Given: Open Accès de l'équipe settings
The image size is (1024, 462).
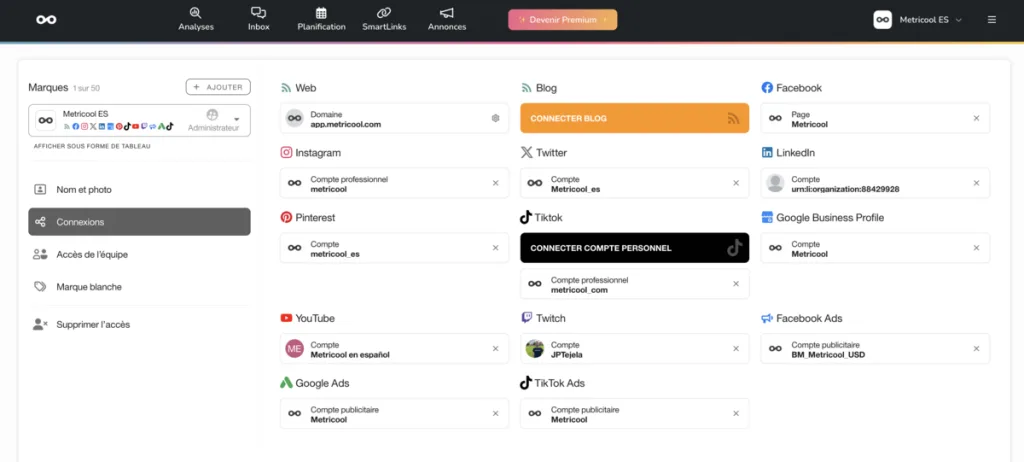Looking at the screenshot, I should [139, 254].
